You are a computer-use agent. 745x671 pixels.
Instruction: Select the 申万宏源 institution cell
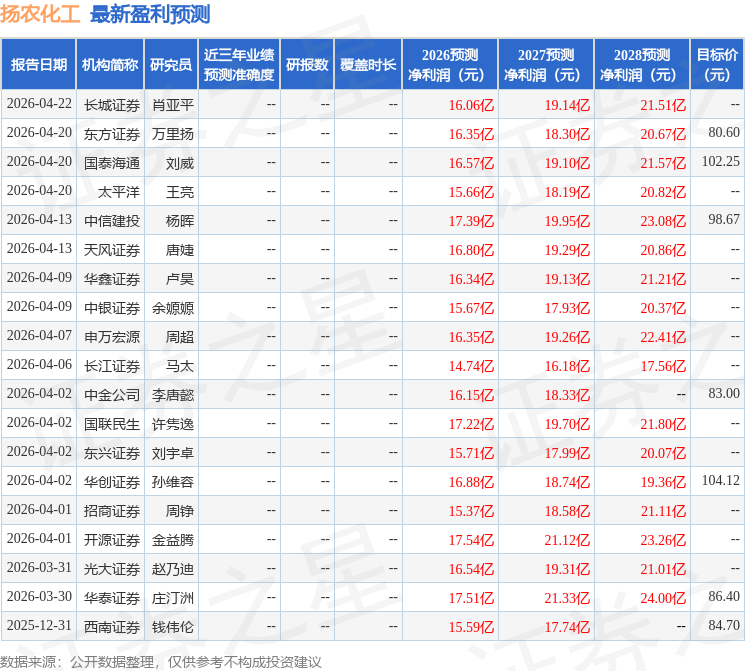[x=112, y=337]
